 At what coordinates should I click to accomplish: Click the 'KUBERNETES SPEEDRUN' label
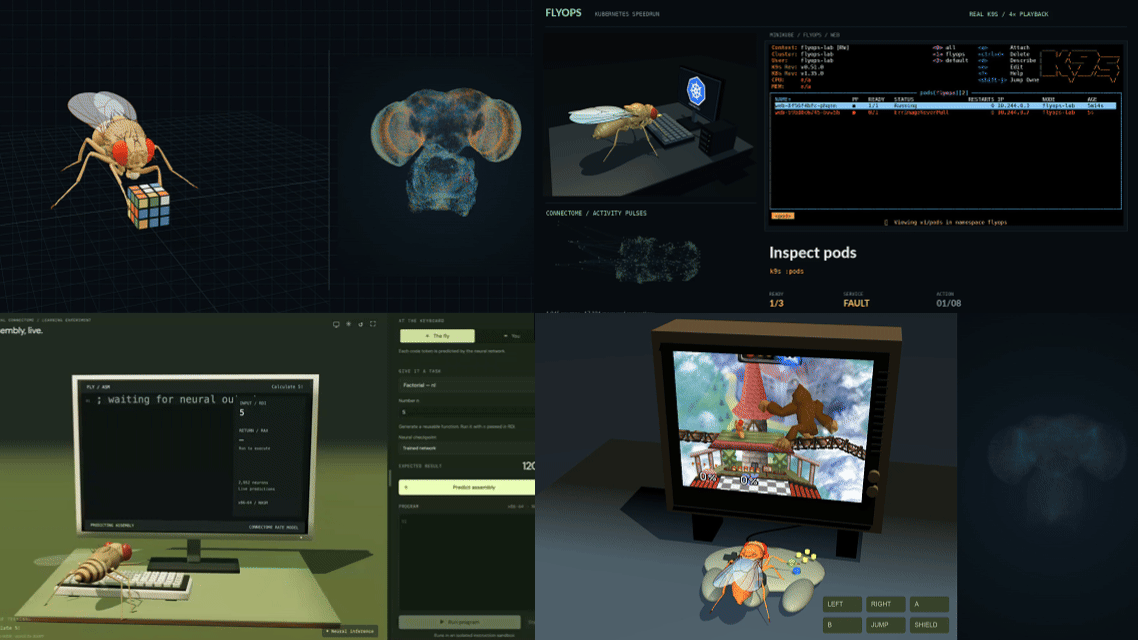(x=627, y=14)
